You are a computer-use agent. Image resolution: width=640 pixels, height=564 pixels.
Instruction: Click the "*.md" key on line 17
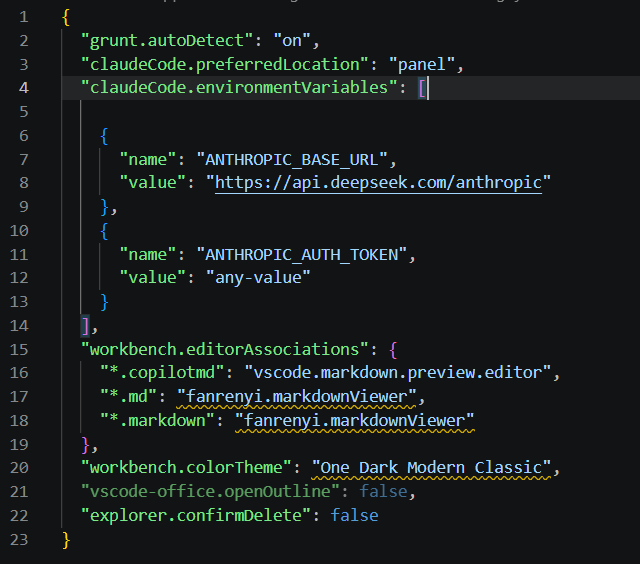(x=129, y=397)
